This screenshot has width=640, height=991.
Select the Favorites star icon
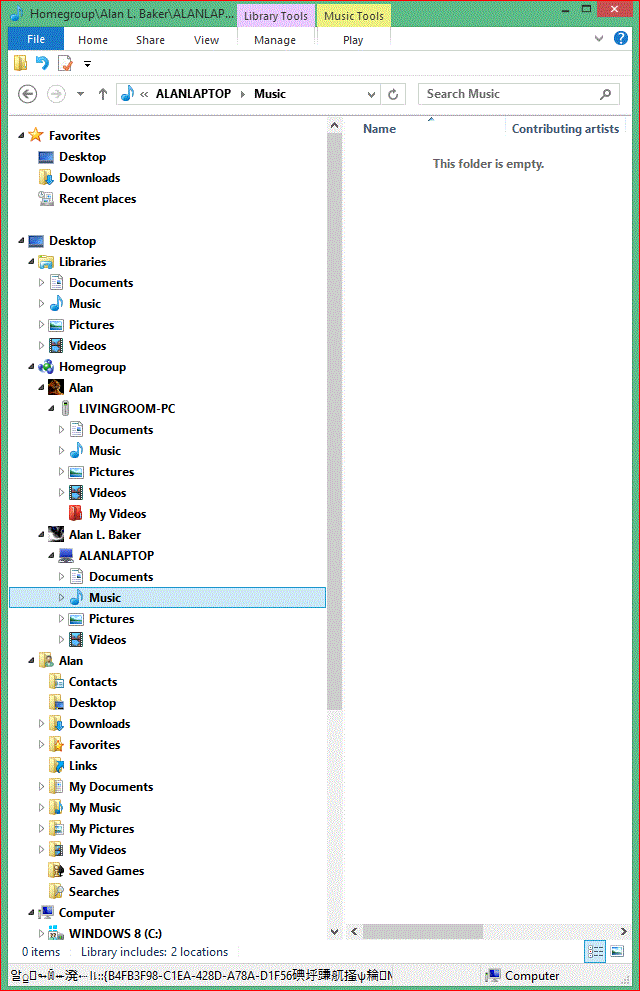coord(36,135)
